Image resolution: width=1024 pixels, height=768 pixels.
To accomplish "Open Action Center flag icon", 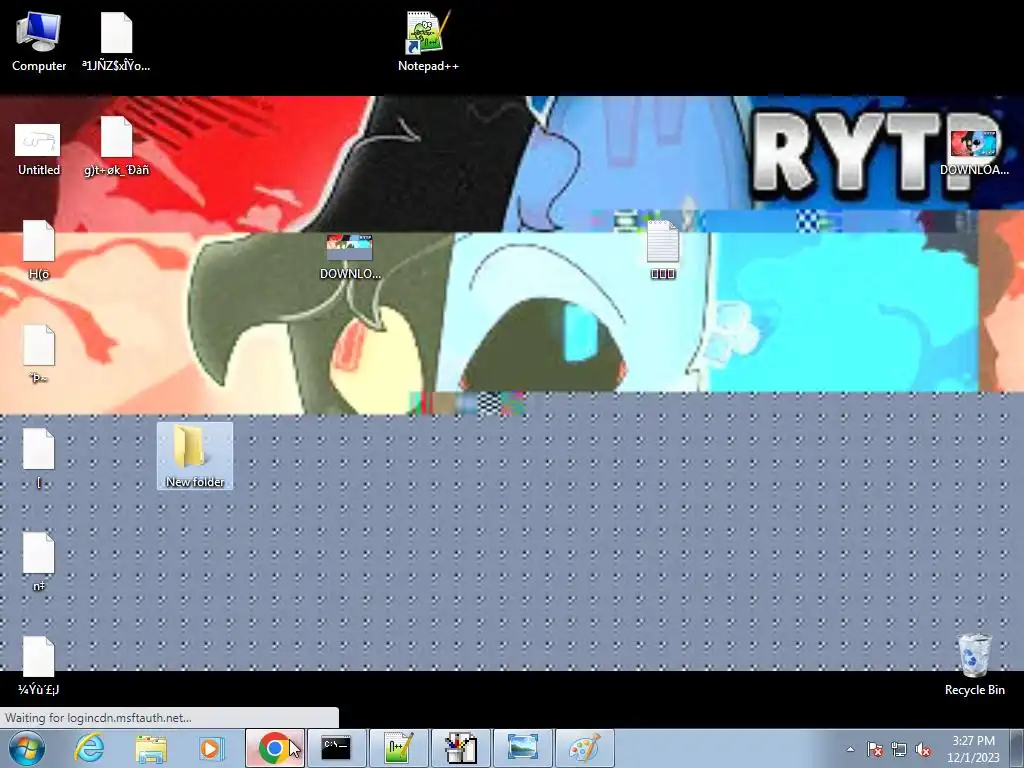I will click(875, 749).
